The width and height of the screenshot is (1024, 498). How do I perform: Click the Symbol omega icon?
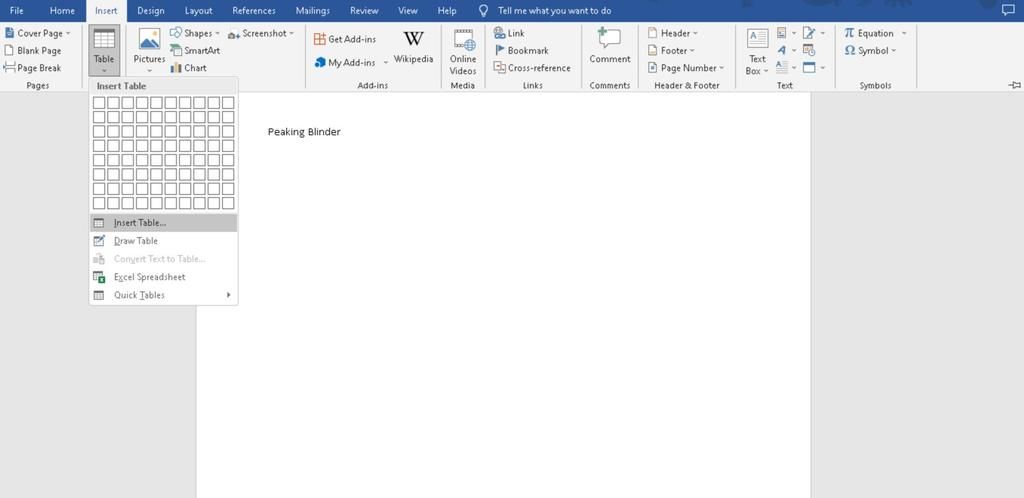coord(850,50)
